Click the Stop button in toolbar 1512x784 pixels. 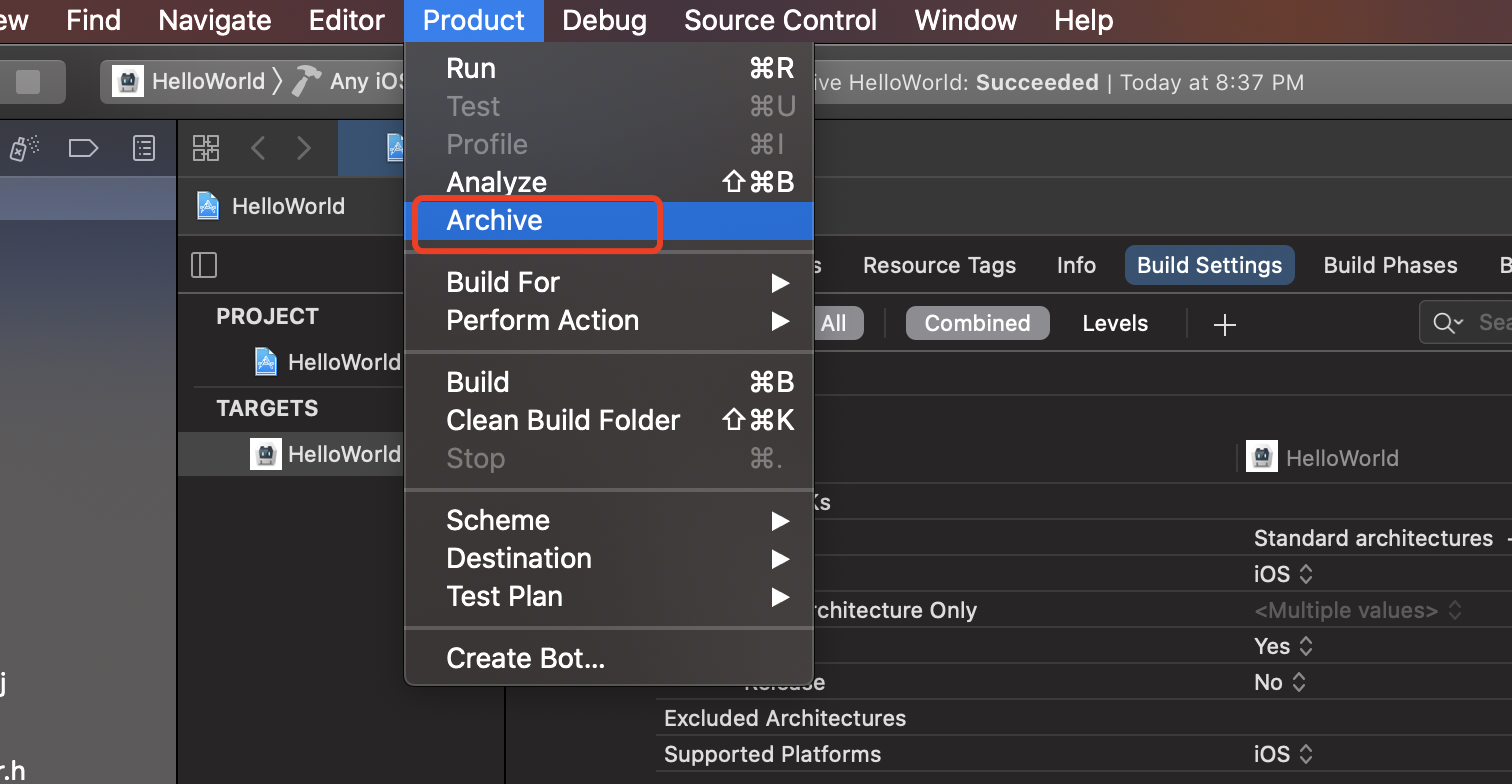tap(28, 82)
